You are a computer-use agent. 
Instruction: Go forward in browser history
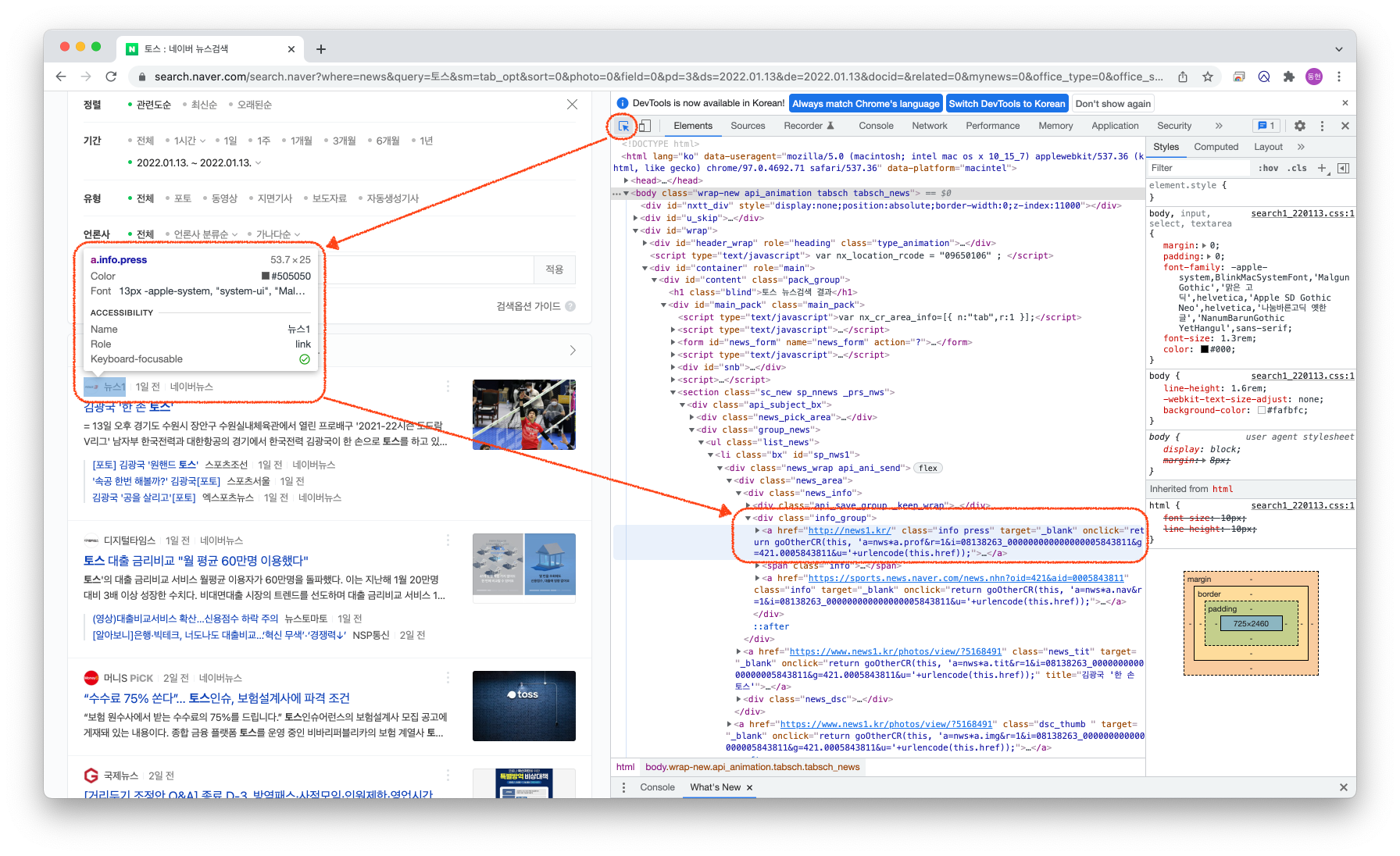coord(86,77)
